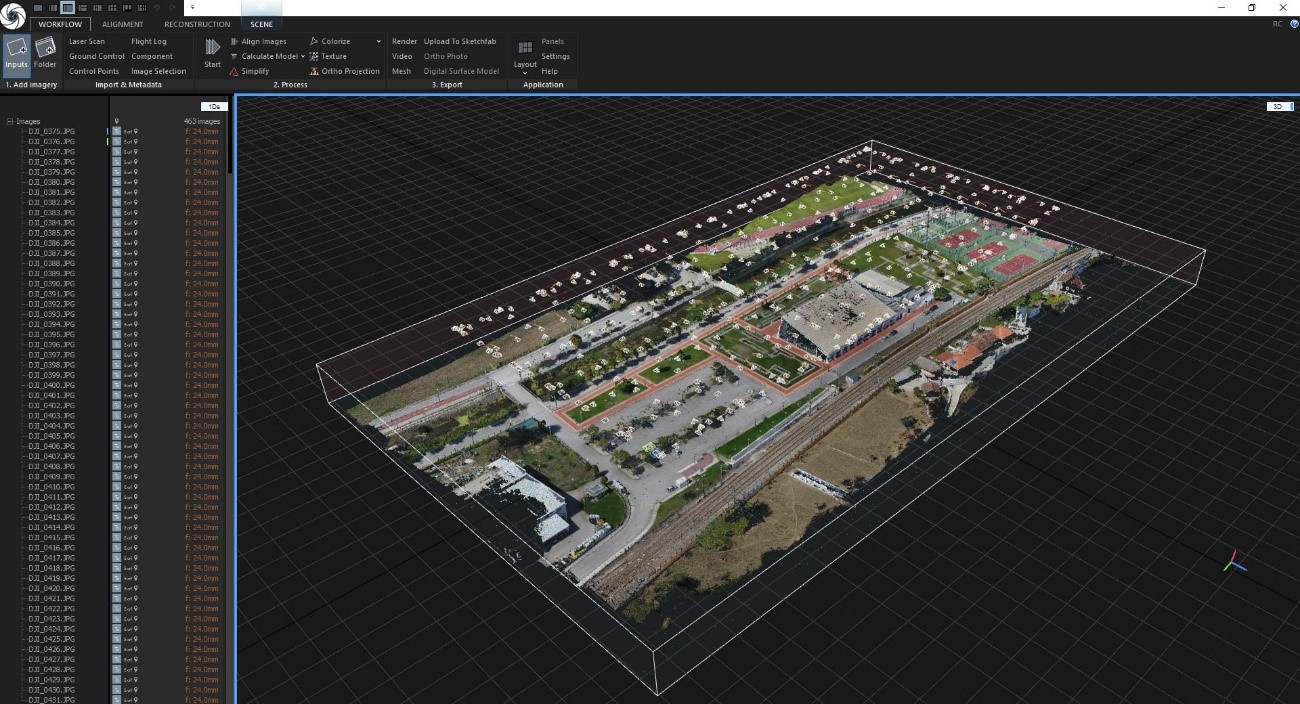Open the Layout button in Application group
Image resolution: width=1300 pixels, height=704 pixels.
click(x=525, y=55)
